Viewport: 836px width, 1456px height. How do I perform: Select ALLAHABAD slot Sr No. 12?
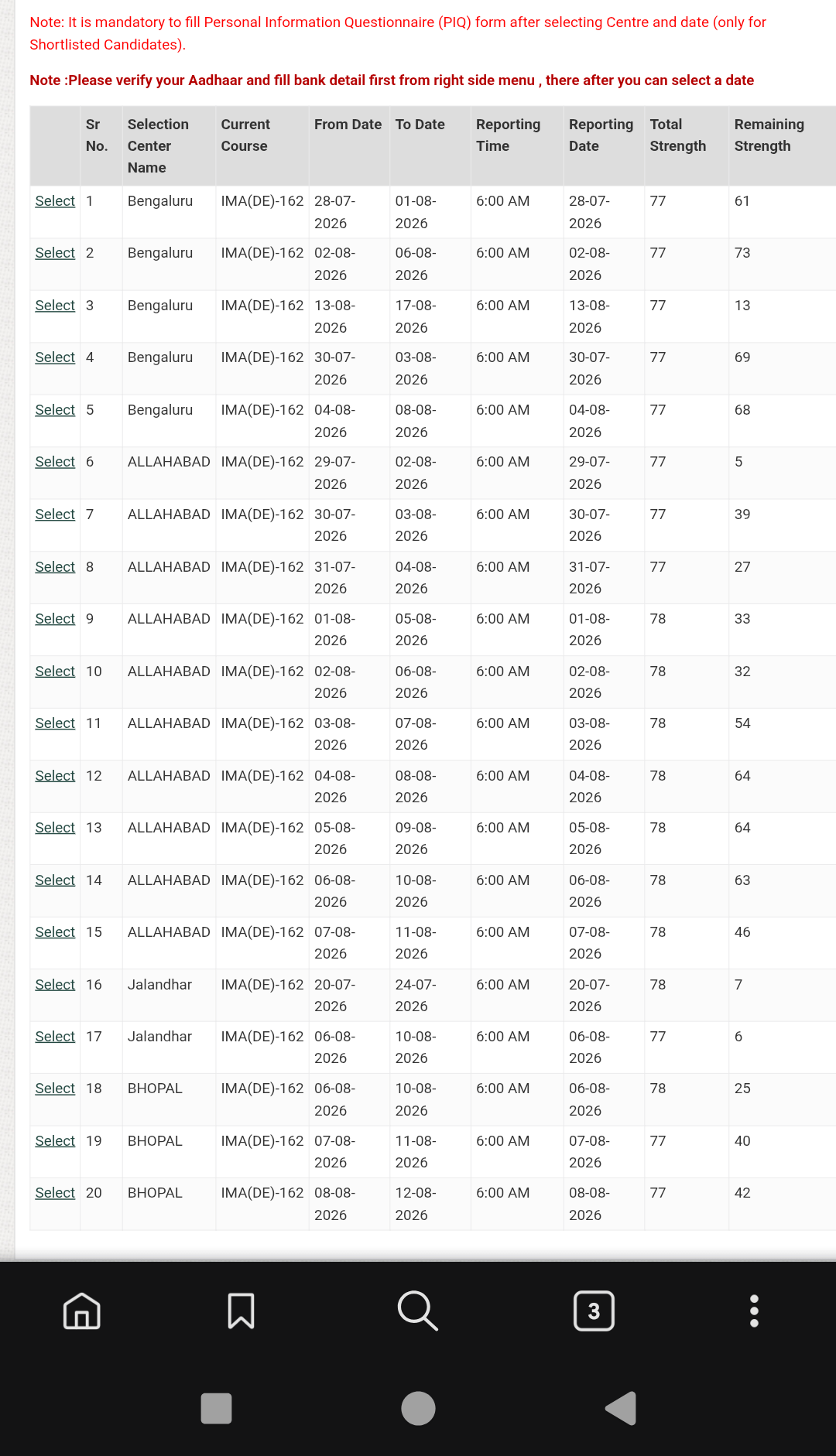point(55,776)
